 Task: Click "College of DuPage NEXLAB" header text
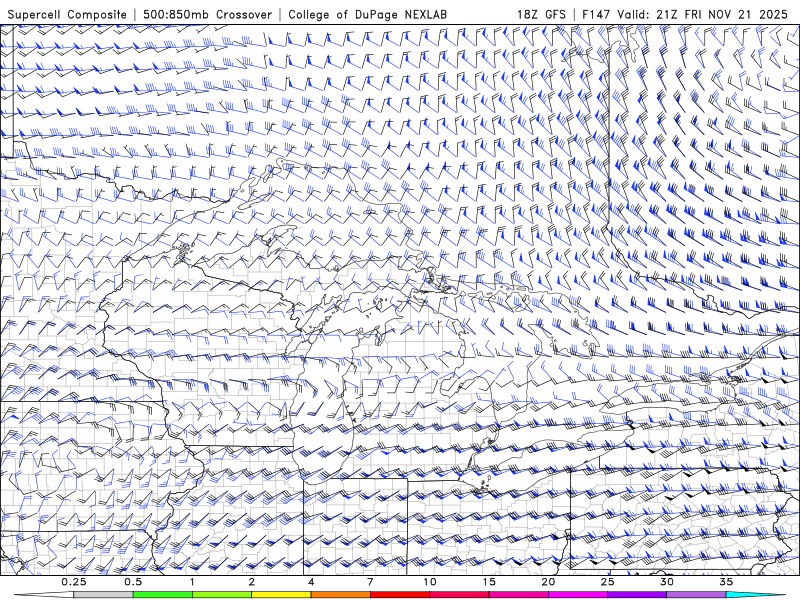pyautogui.click(x=367, y=15)
